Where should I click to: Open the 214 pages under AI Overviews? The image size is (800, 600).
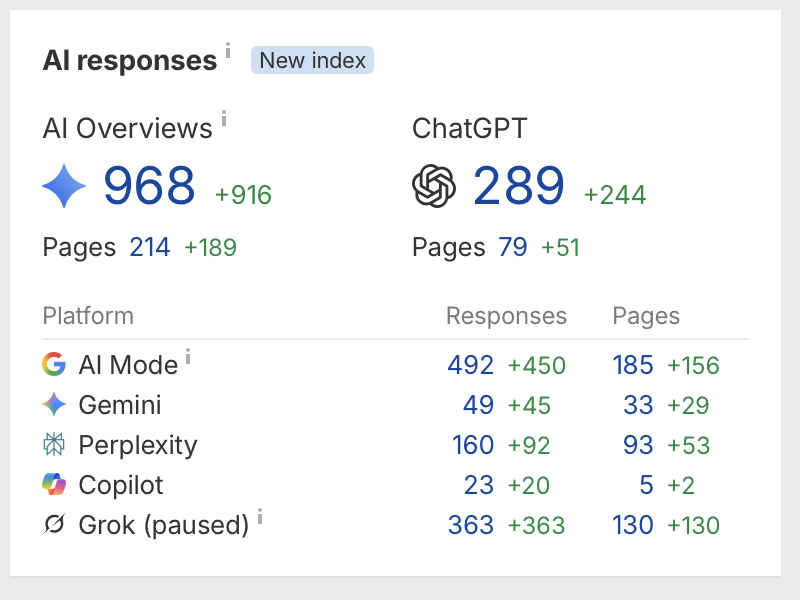pyautogui.click(x=149, y=247)
